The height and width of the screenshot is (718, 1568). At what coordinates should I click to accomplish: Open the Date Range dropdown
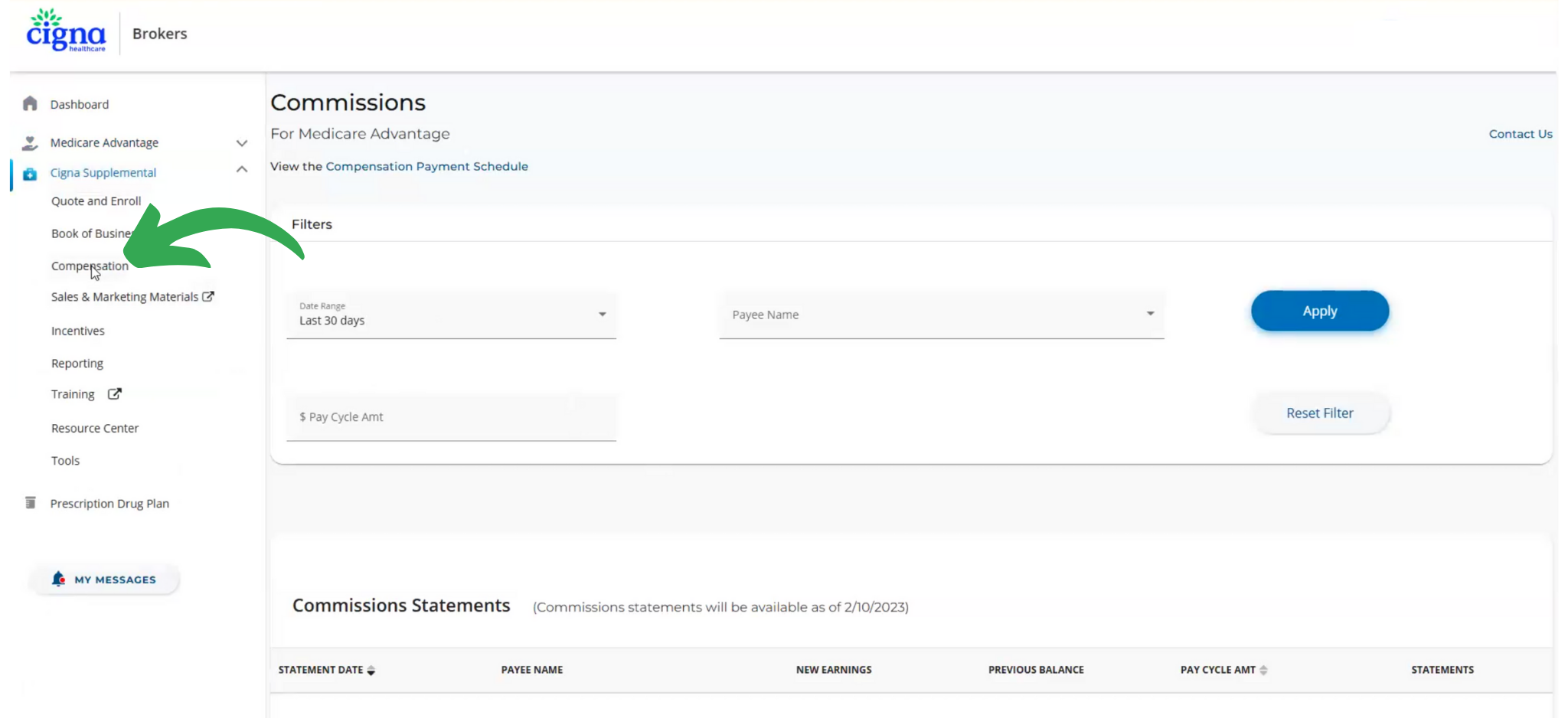click(x=451, y=315)
